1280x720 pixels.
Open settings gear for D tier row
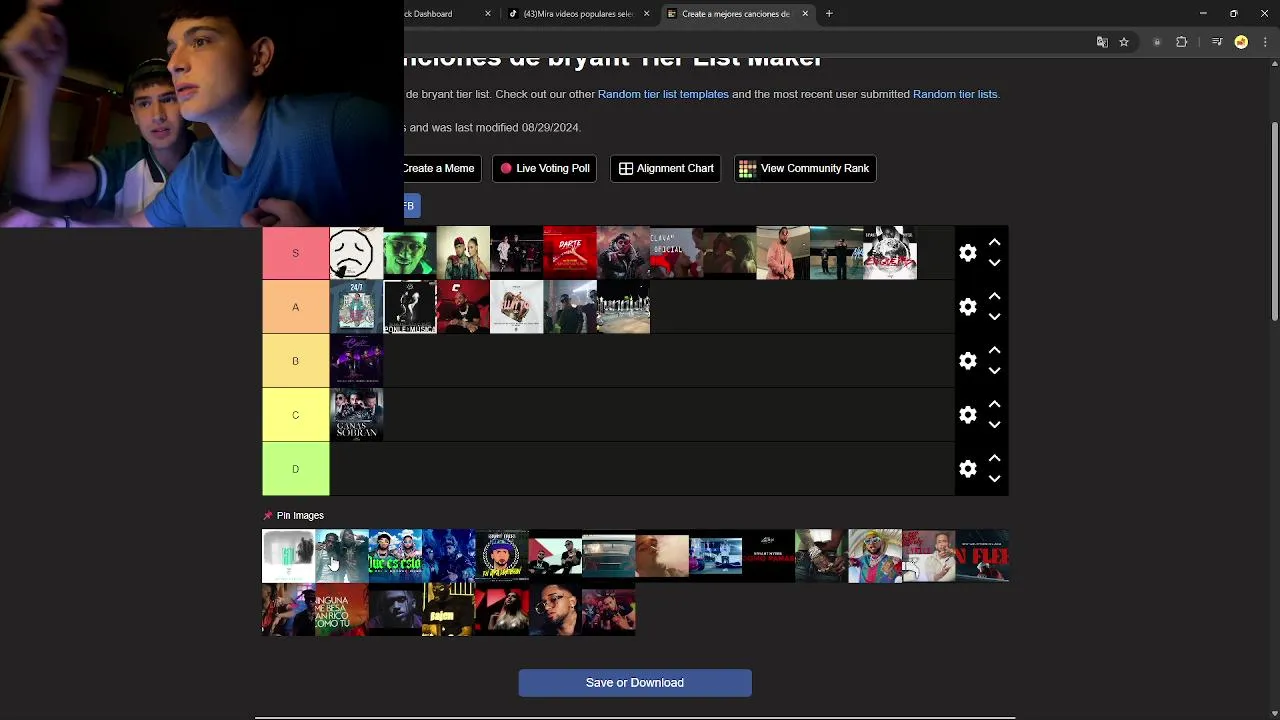[967, 469]
